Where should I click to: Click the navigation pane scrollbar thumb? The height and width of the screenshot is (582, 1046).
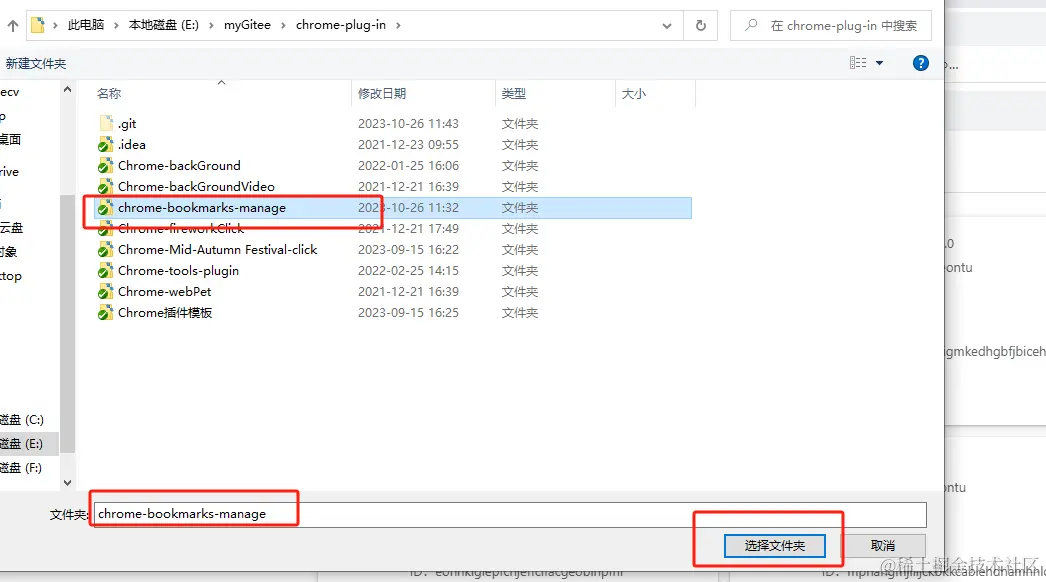tap(67, 324)
